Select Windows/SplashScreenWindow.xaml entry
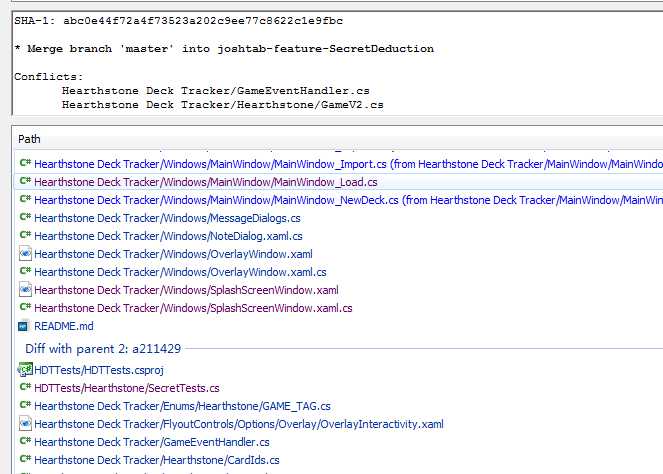 tap(186, 290)
